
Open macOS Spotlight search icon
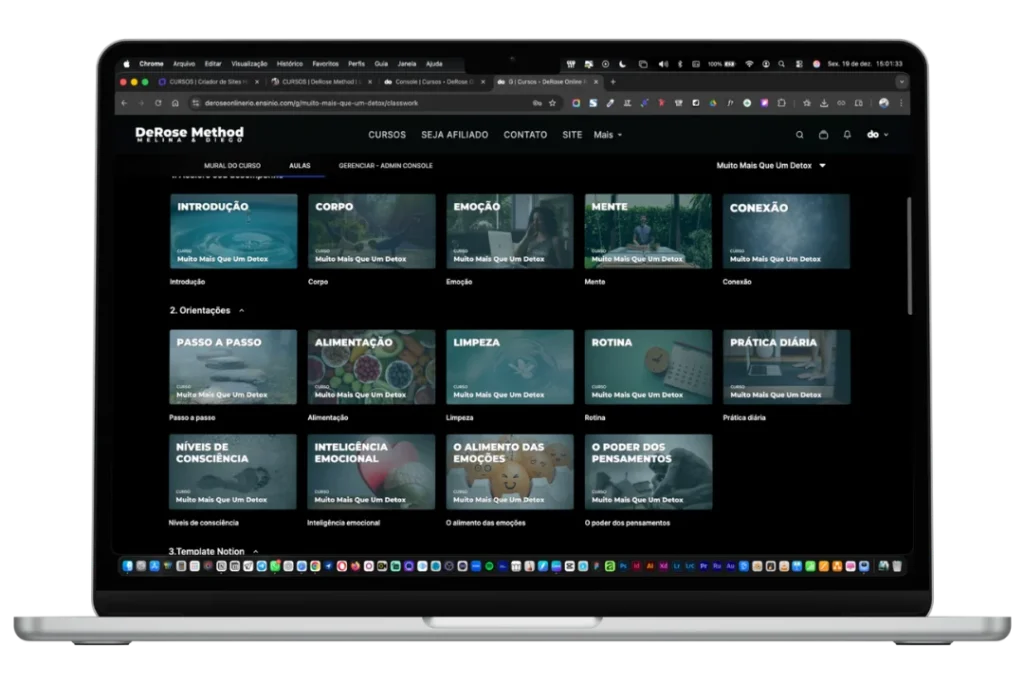coord(782,64)
